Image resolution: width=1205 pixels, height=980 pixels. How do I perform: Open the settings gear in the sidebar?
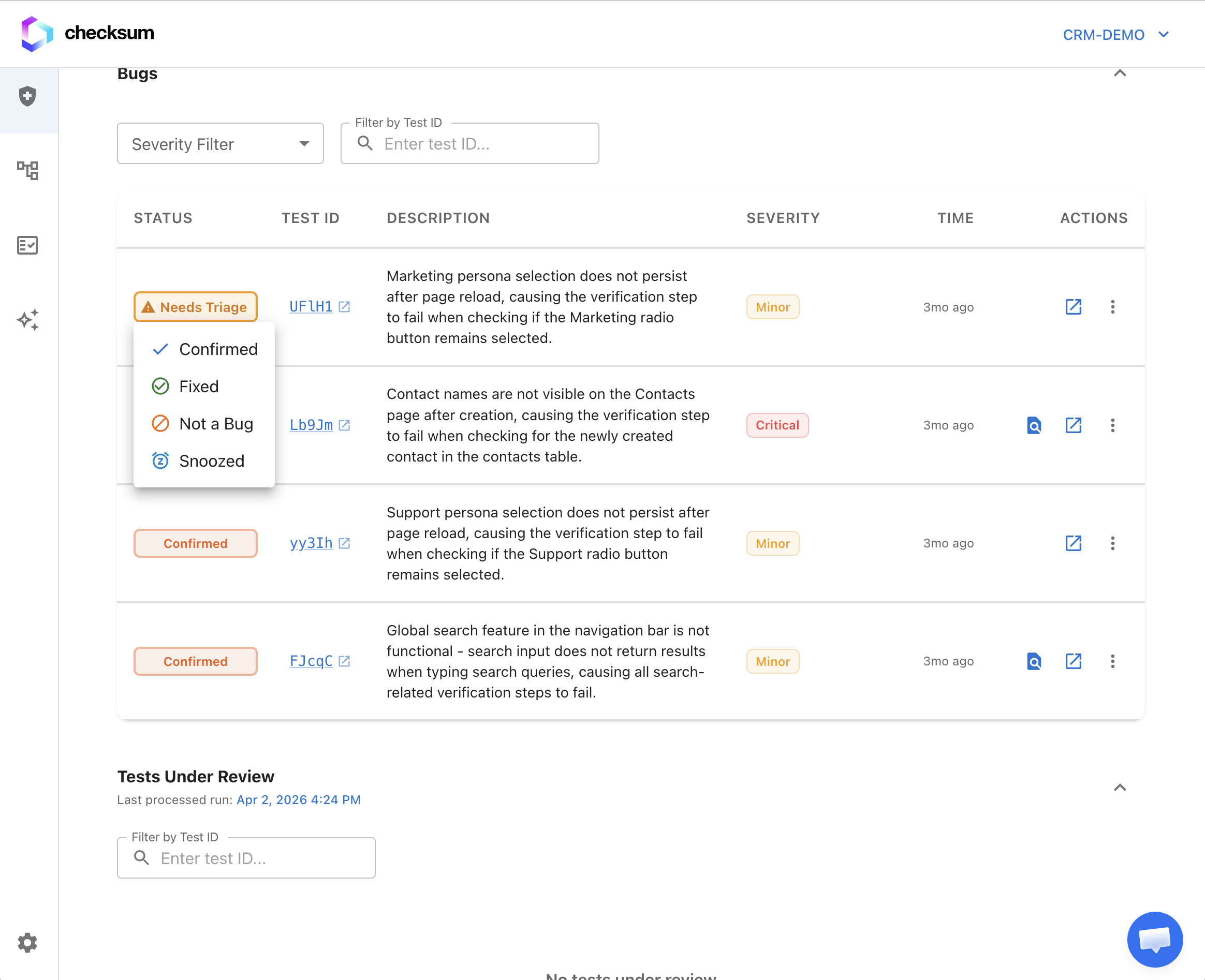coord(27,942)
